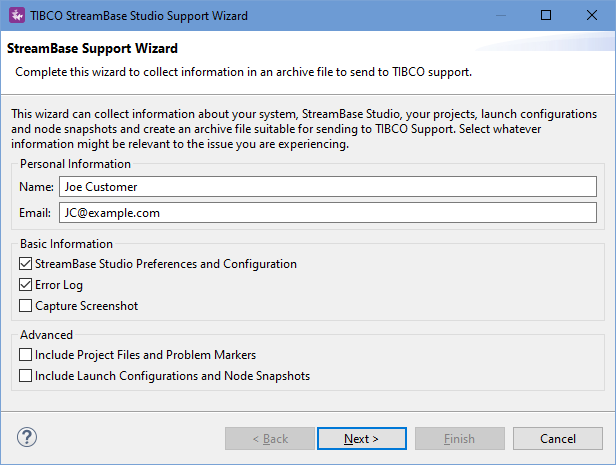Click the greyed-out Finish button
The width and height of the screenshot is (616, 465).
459,438
